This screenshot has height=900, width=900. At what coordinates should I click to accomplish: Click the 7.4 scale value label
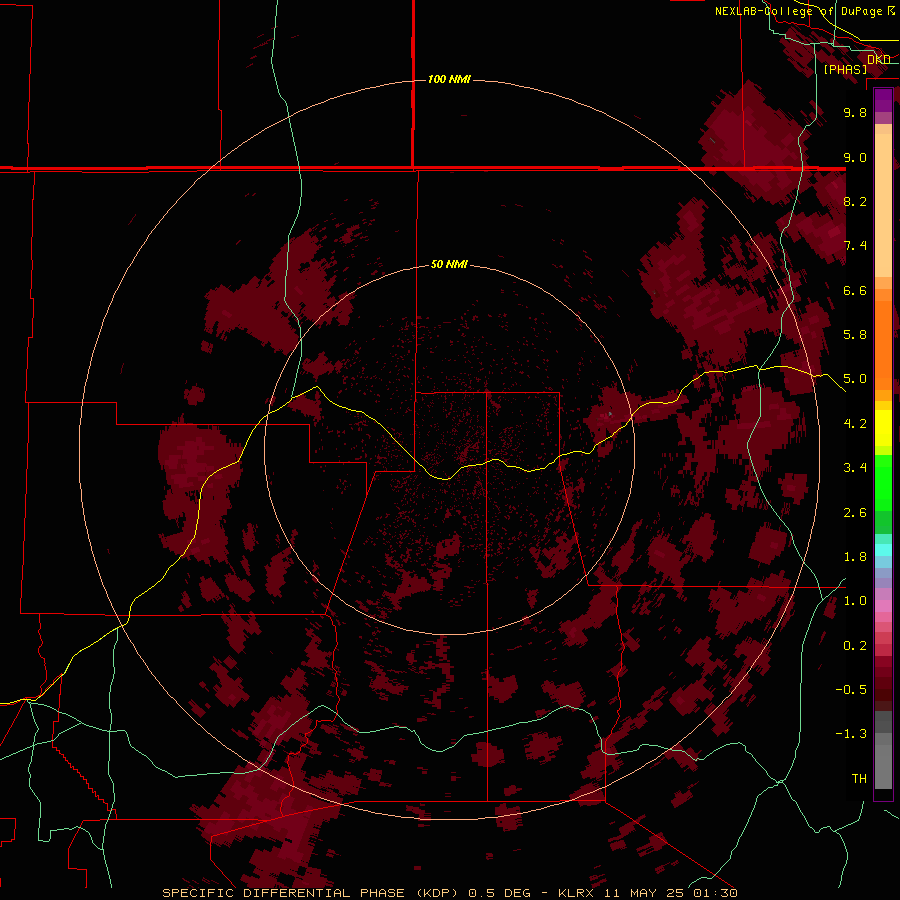(855, 246)
